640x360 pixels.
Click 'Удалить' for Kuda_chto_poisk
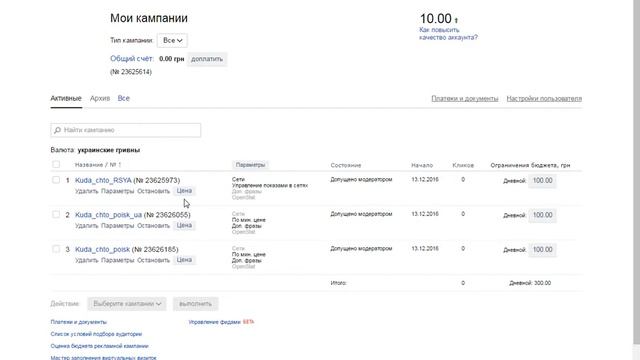(x=87, y=260)
